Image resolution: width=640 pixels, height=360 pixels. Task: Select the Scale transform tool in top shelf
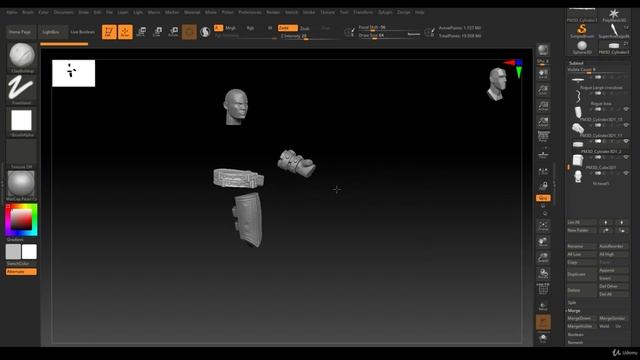(157, 32)
